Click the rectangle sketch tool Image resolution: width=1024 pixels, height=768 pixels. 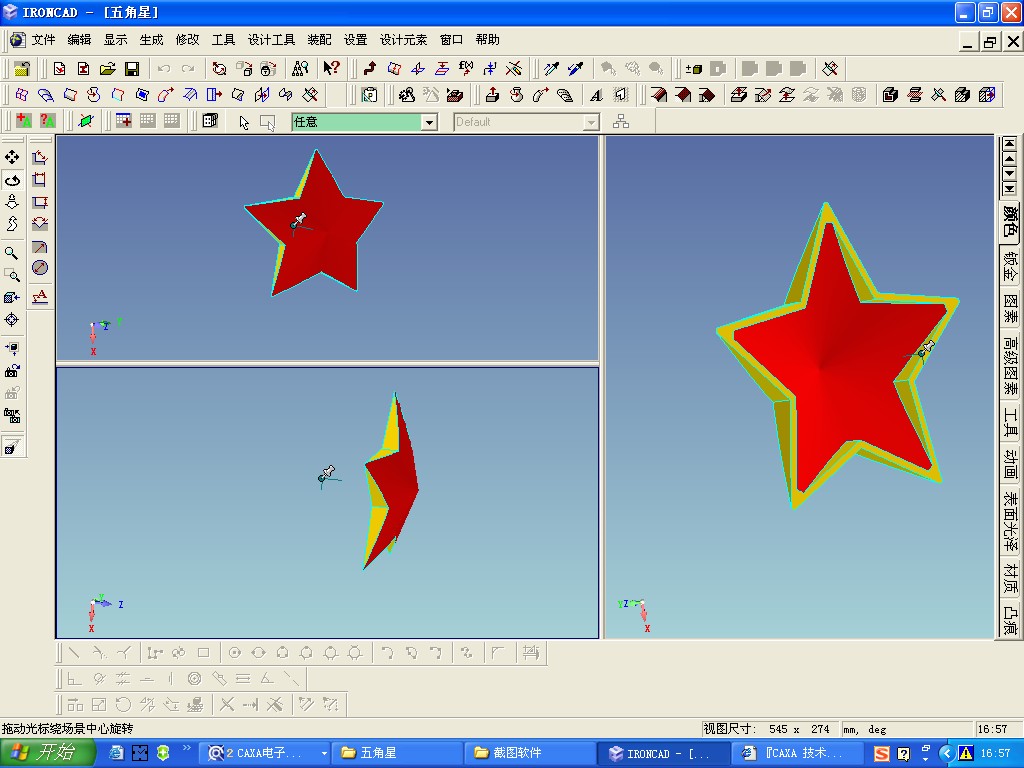pyautogui.click(x=203, y=652)
